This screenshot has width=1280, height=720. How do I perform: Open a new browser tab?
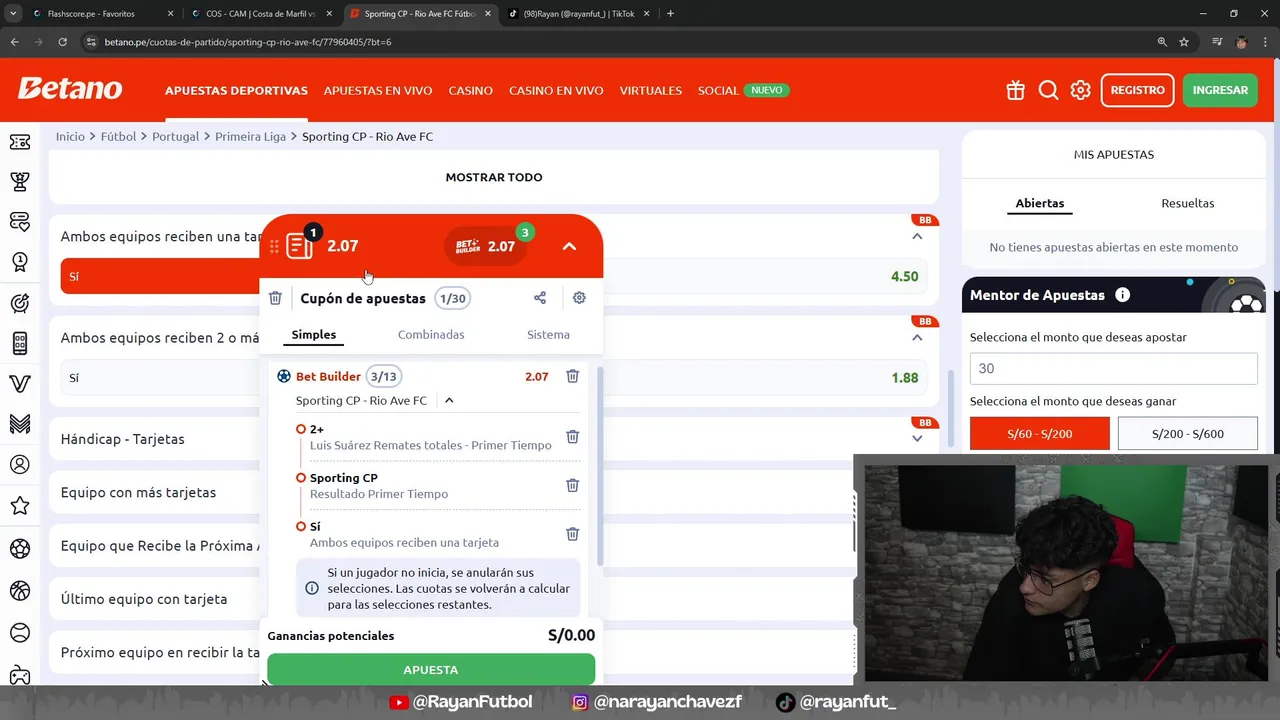pyautogui.click(x=670, y=14)
